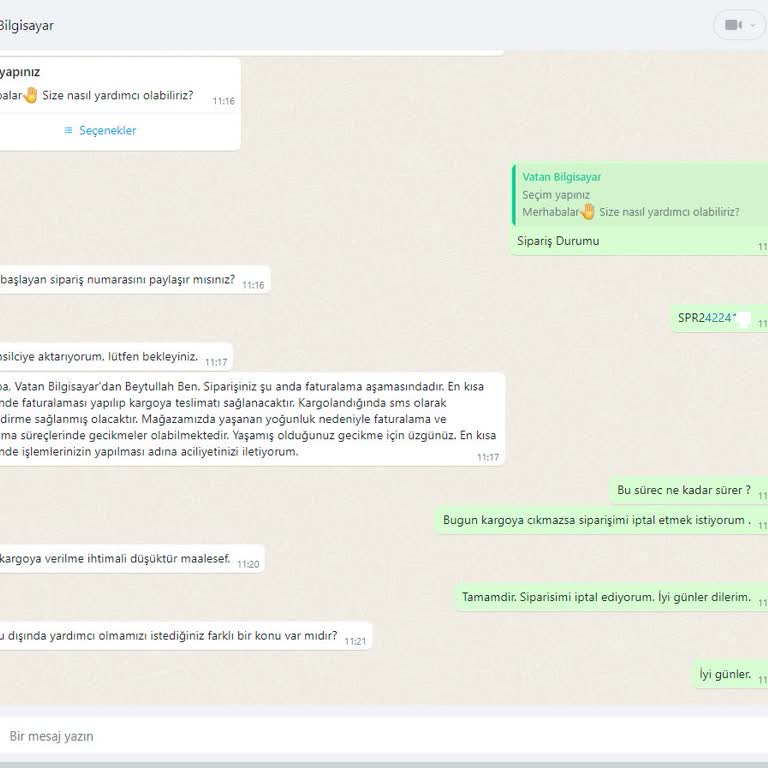The height and width of the screenshot is (768, 768).
Task: Select the 'İyi günler.' message
Action: click(x=725, y=674)
